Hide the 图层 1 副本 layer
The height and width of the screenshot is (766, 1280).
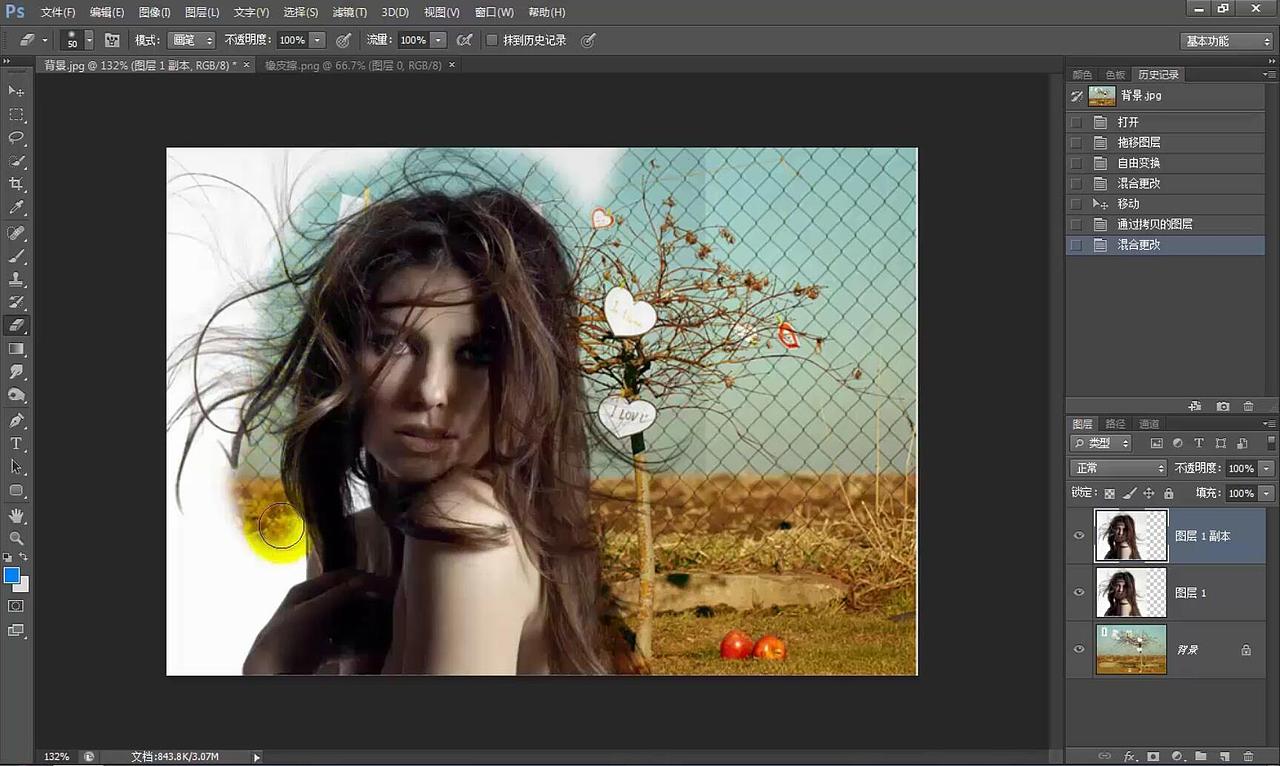point(1079,536)
